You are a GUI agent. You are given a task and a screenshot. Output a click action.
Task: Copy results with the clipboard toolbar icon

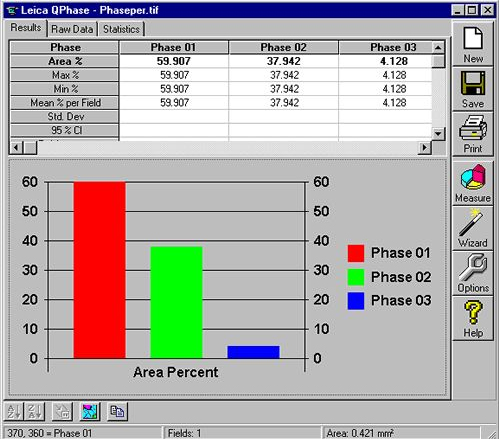117,411
